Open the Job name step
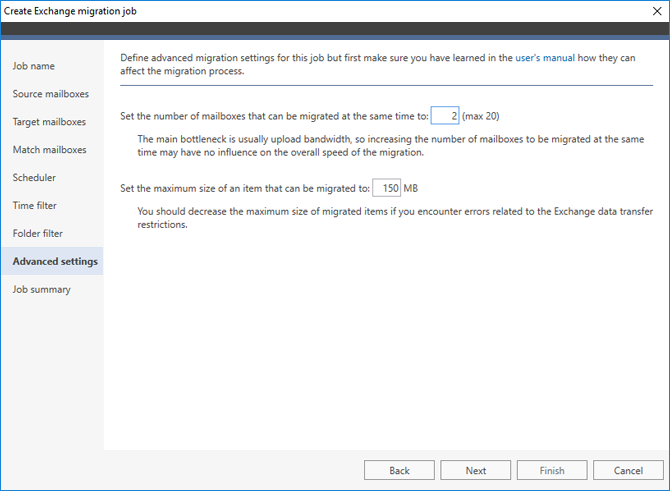Viewport: 670px width, 491px height. [x=34, y=66]
